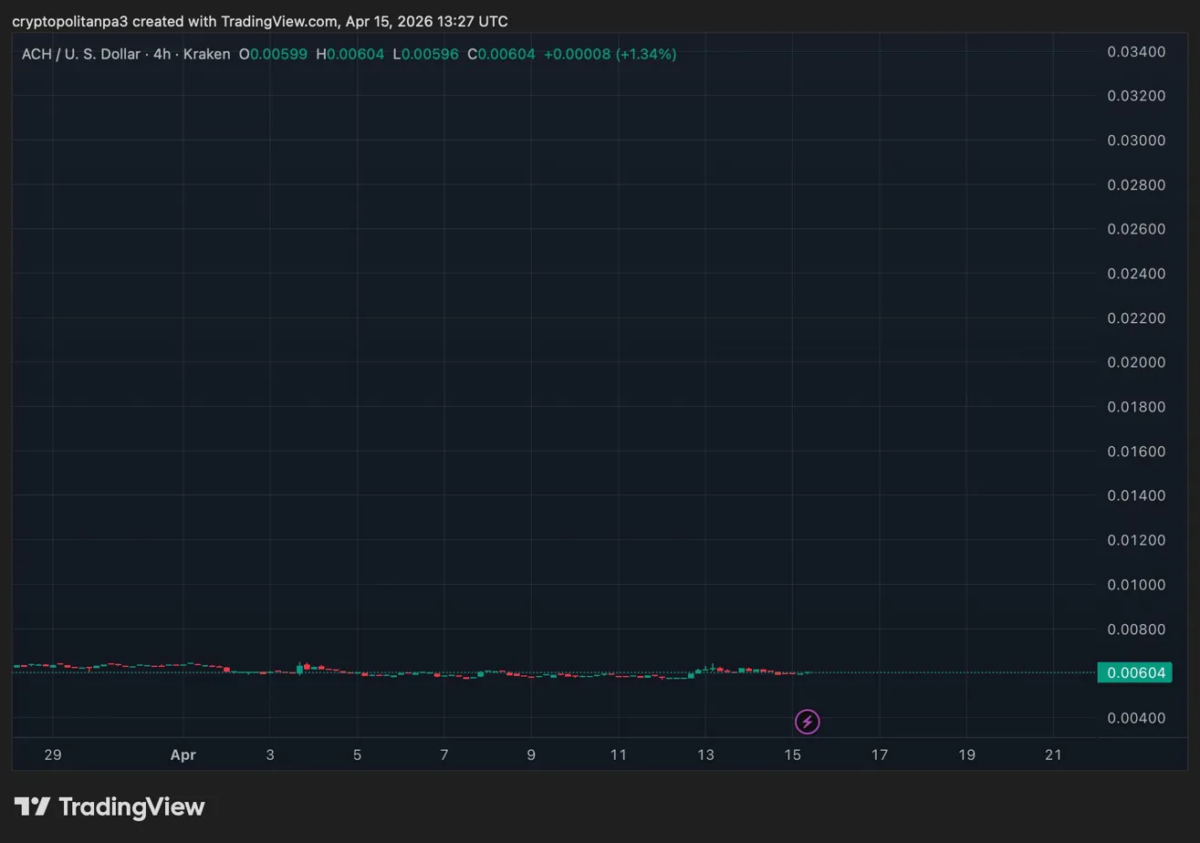
Task: Click the 15 date on time axis
Action: pos(793,755)
